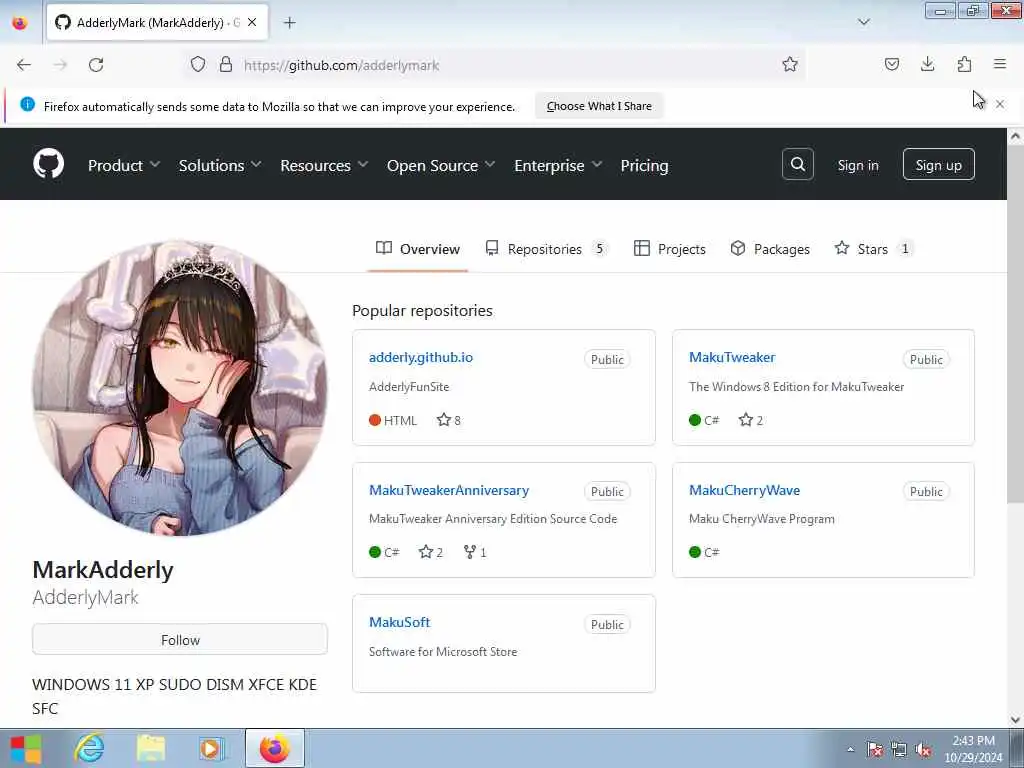Click the text "Software for Microsoft Store"
Screen dimensions: 1024x768
pos(443,652)
